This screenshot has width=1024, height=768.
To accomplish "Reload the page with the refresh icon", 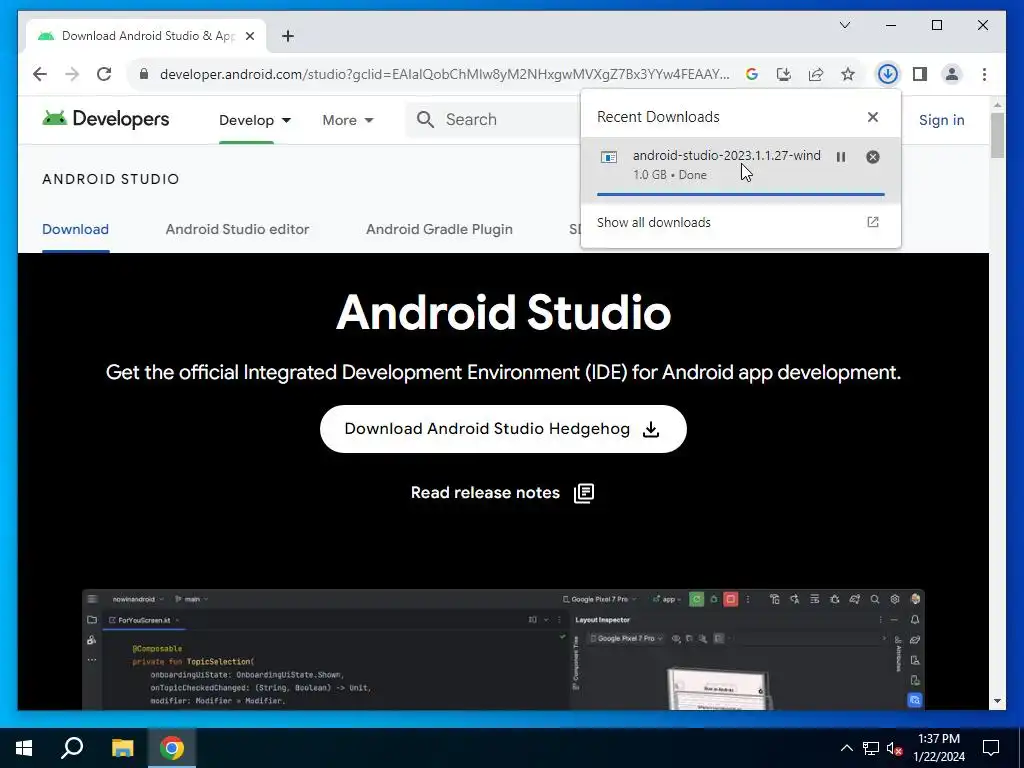I will click(x=104, y=74).
